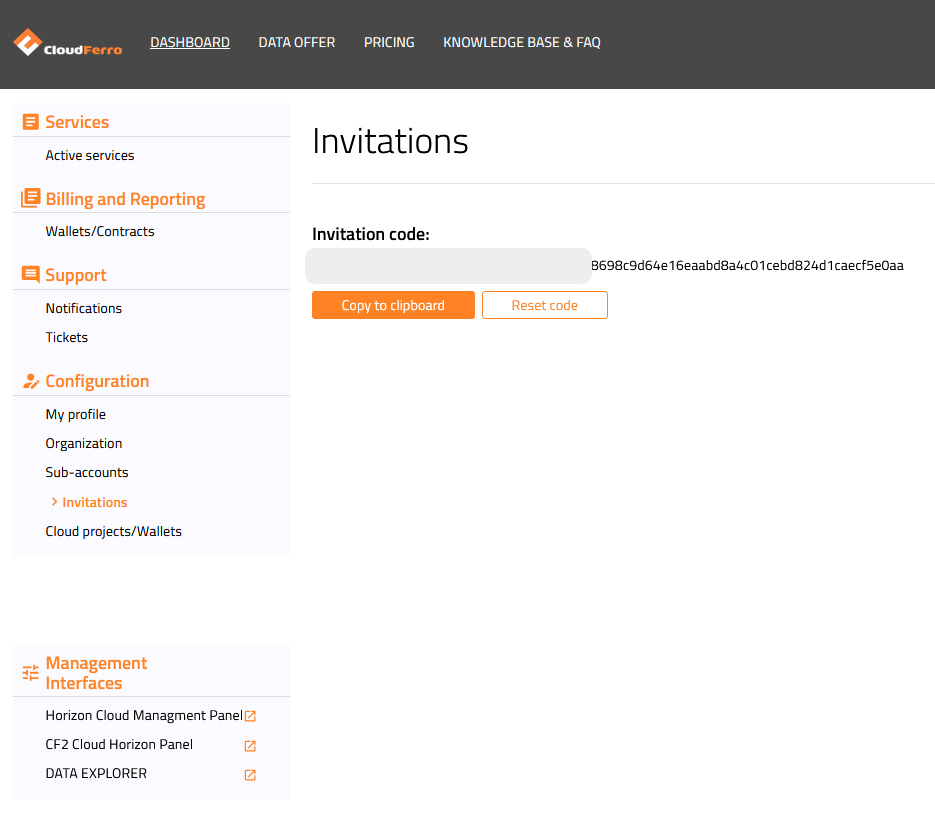Go to Wallets/Contracts
The image size is (935, 820).
tap(100, 231)
